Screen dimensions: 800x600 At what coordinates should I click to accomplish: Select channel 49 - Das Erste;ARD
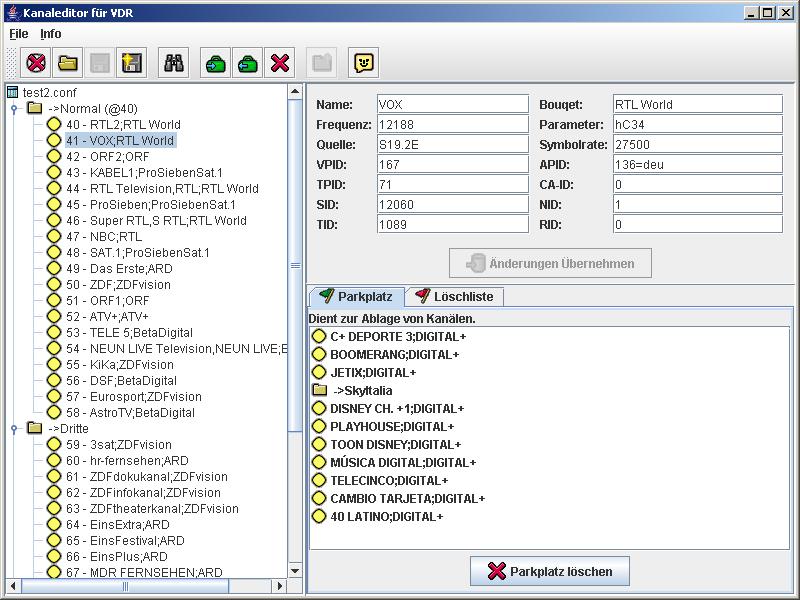point(118,269)
